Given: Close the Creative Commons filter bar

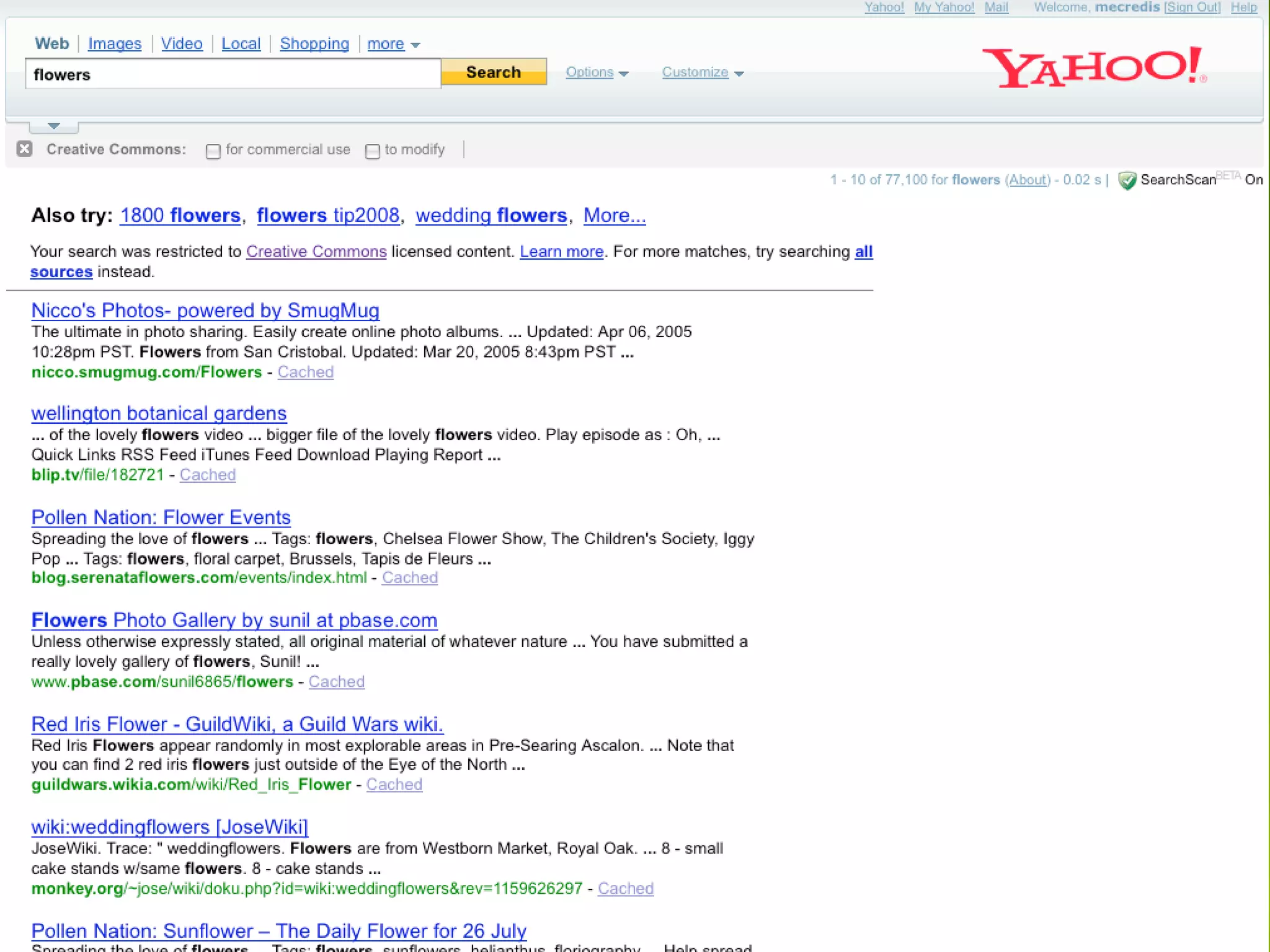Looking at the screenshot, I should pos(24,149).
